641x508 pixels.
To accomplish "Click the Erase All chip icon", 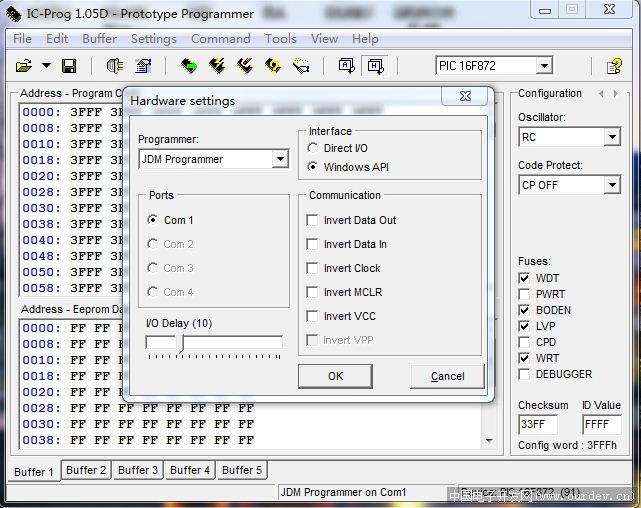I will (x=245, y=66).
